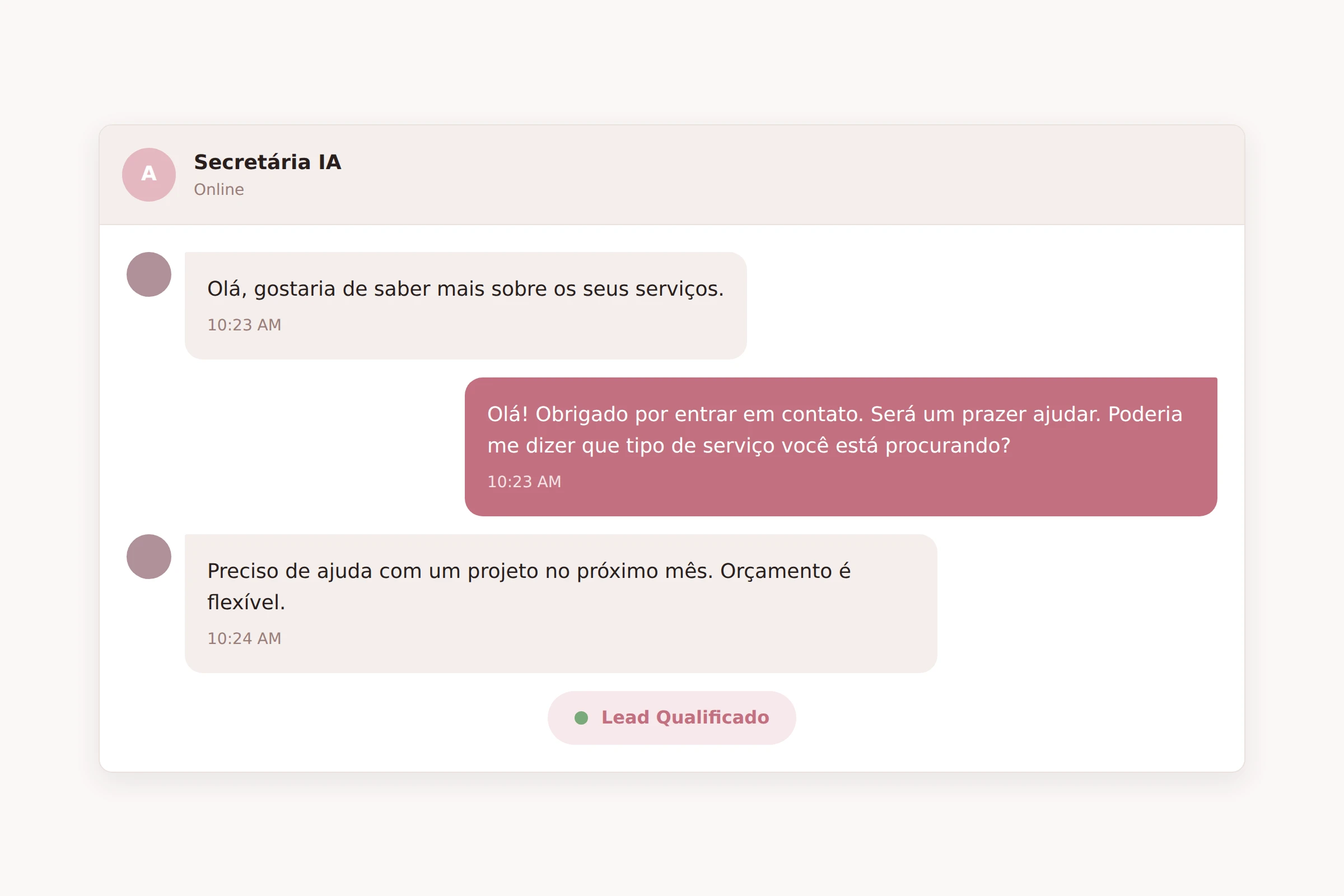The image size is (1344, 896).
Task: Select the round avatar beside 'Preciso de ajuda' message
Action: [148, 556]
